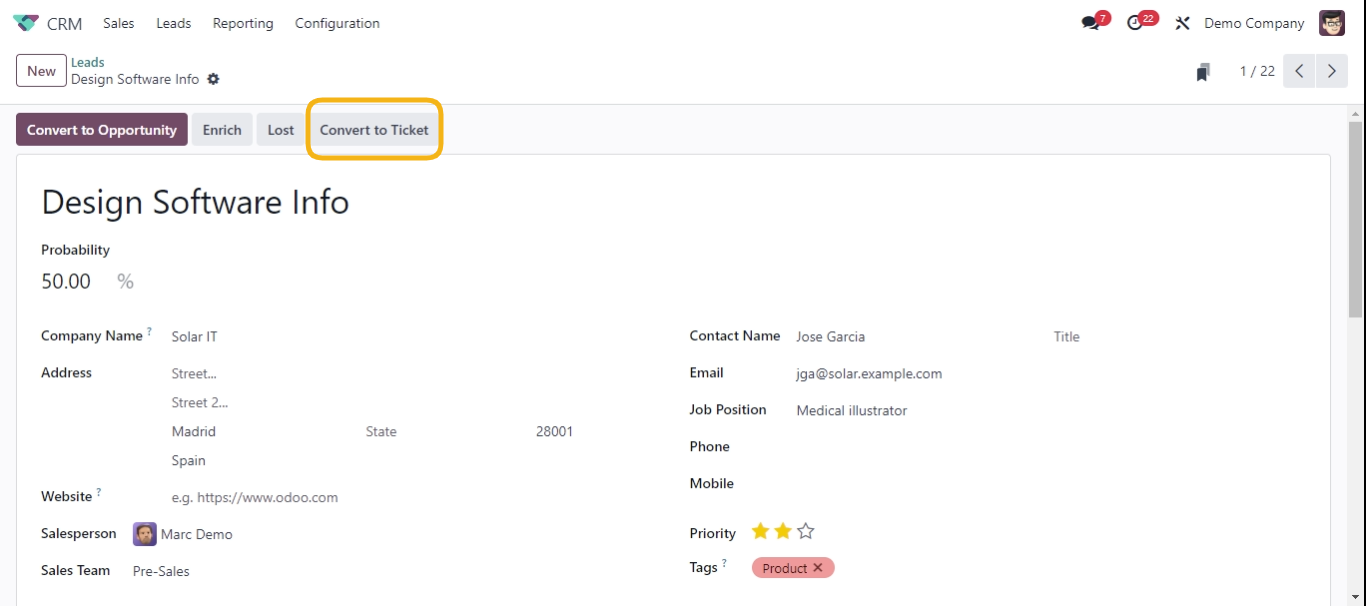Image resolution: width=1366 pixels, height=606 pixels.
Task: Click the bookmark icon near the record pager
Action: click(1205, 70)
